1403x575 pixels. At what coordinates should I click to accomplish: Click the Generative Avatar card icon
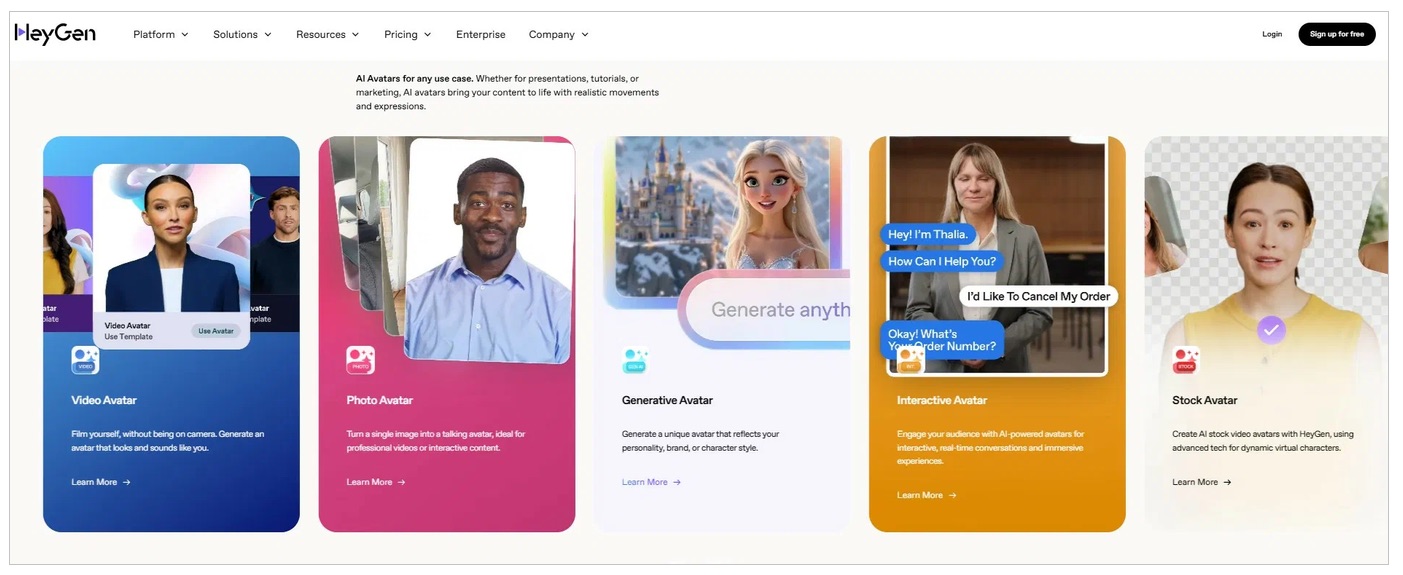click(635, 360)
